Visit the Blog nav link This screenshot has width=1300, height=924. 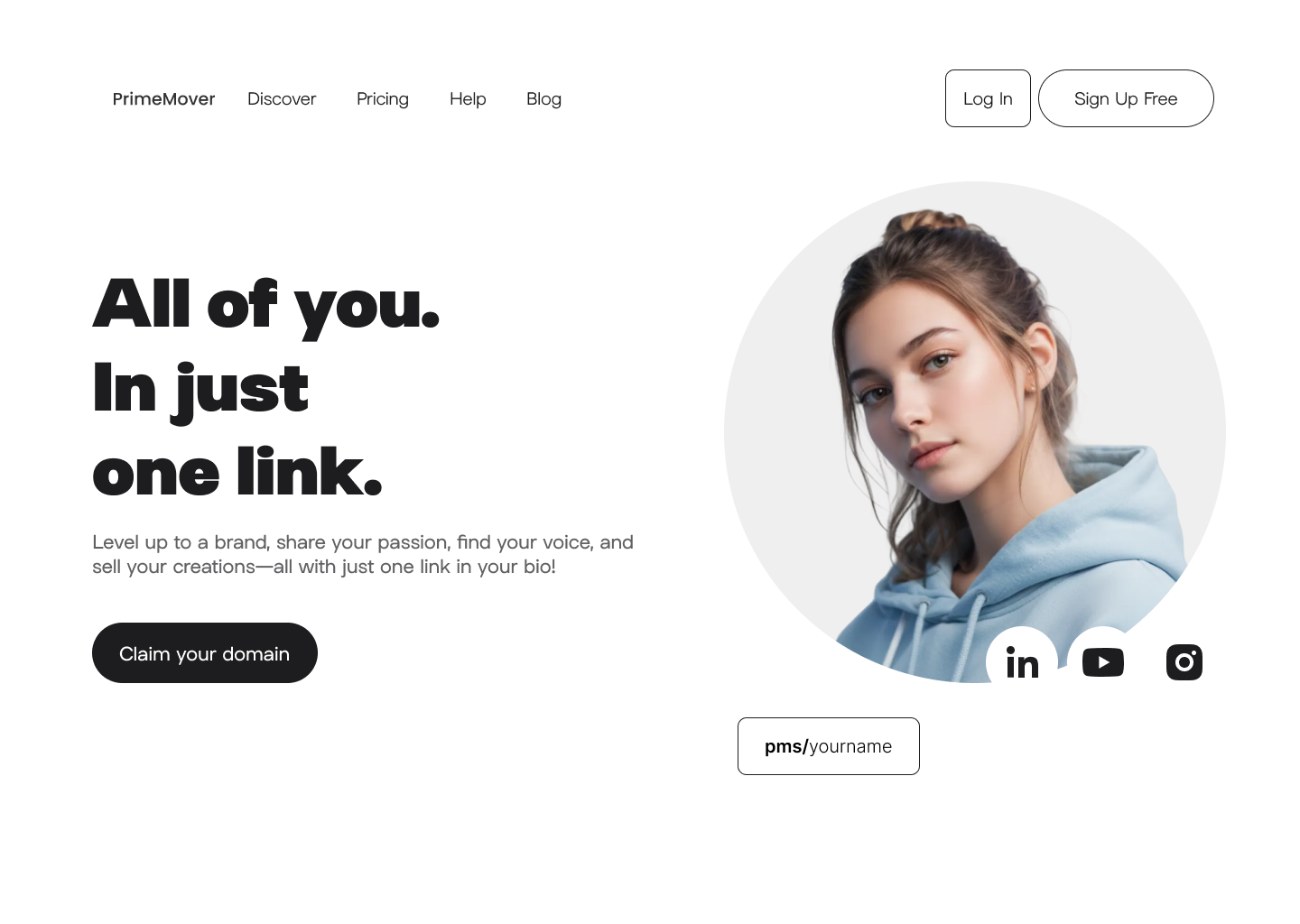[x=543, y=98]
